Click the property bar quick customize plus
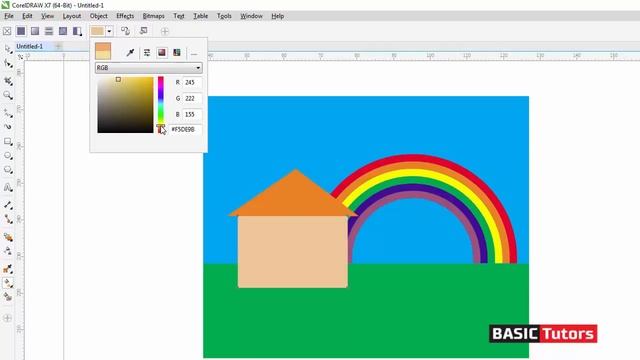Image resolution: width=640 pixels, height=360 pixels. [164, 31]
